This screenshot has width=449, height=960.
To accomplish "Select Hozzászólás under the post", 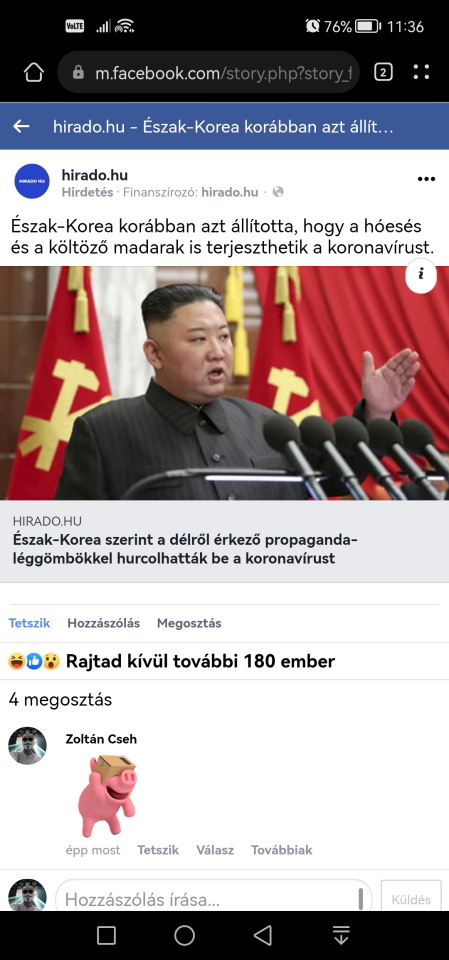I will [104, 623].
